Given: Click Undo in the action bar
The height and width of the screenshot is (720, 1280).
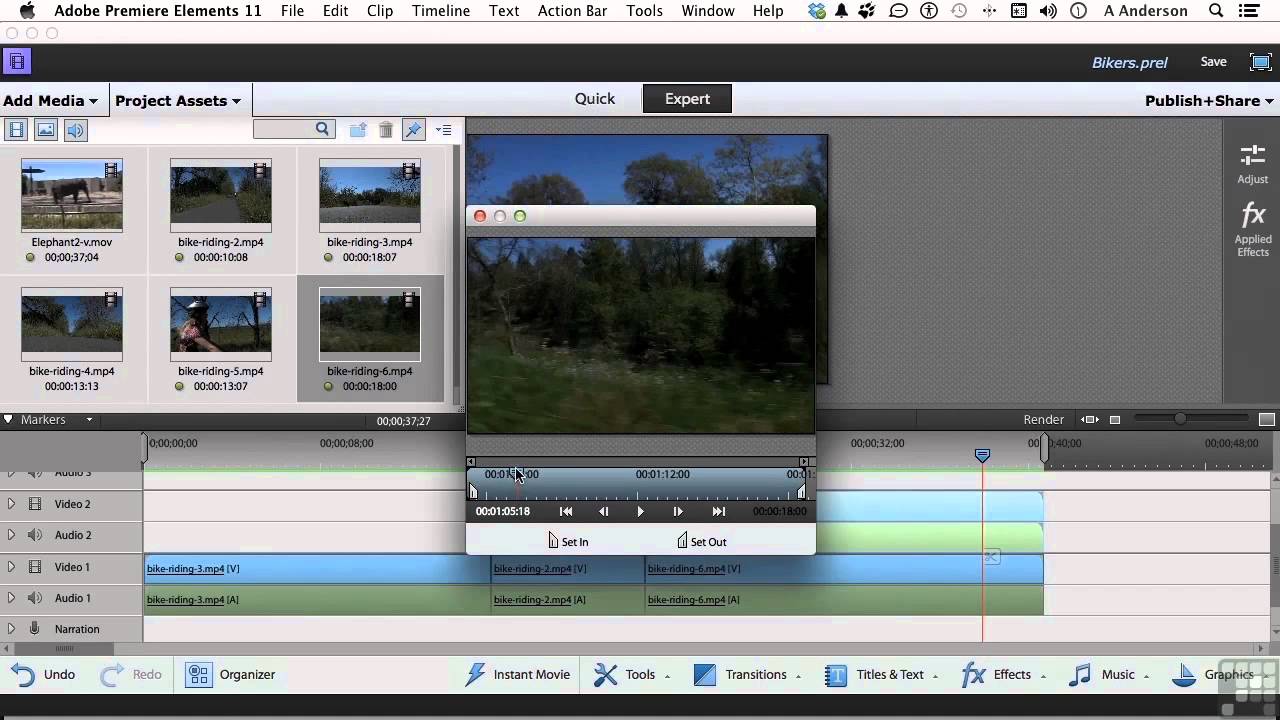Looking at the screenshot, I should point(43,674).
